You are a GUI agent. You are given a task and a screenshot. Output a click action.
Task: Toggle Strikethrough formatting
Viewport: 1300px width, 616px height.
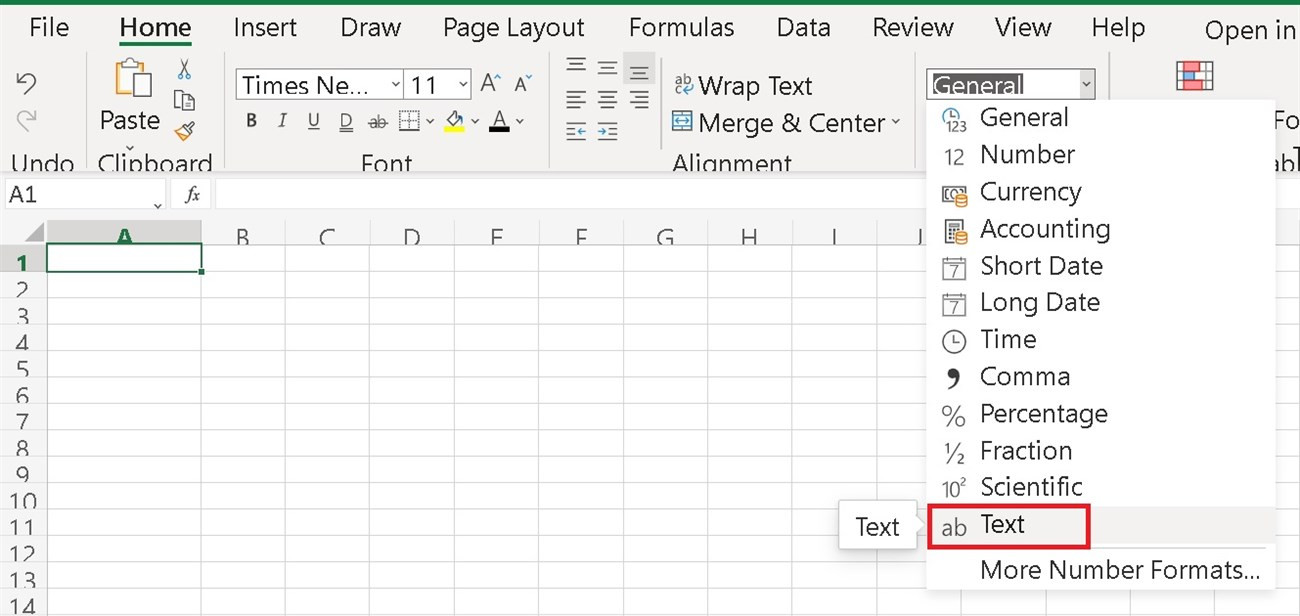click(377, 122)
